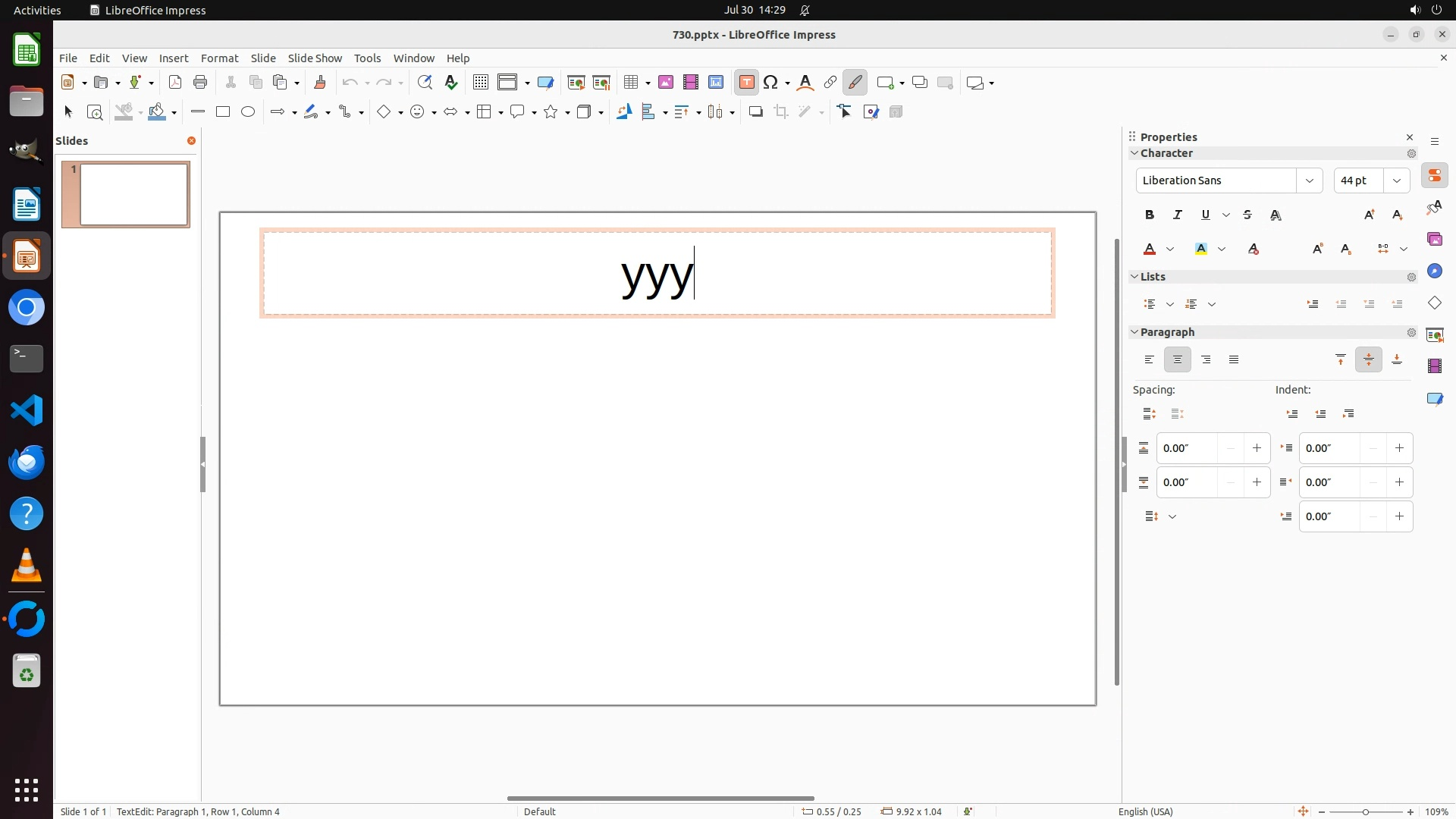Click the Display Grid icon

pos(480,83)
